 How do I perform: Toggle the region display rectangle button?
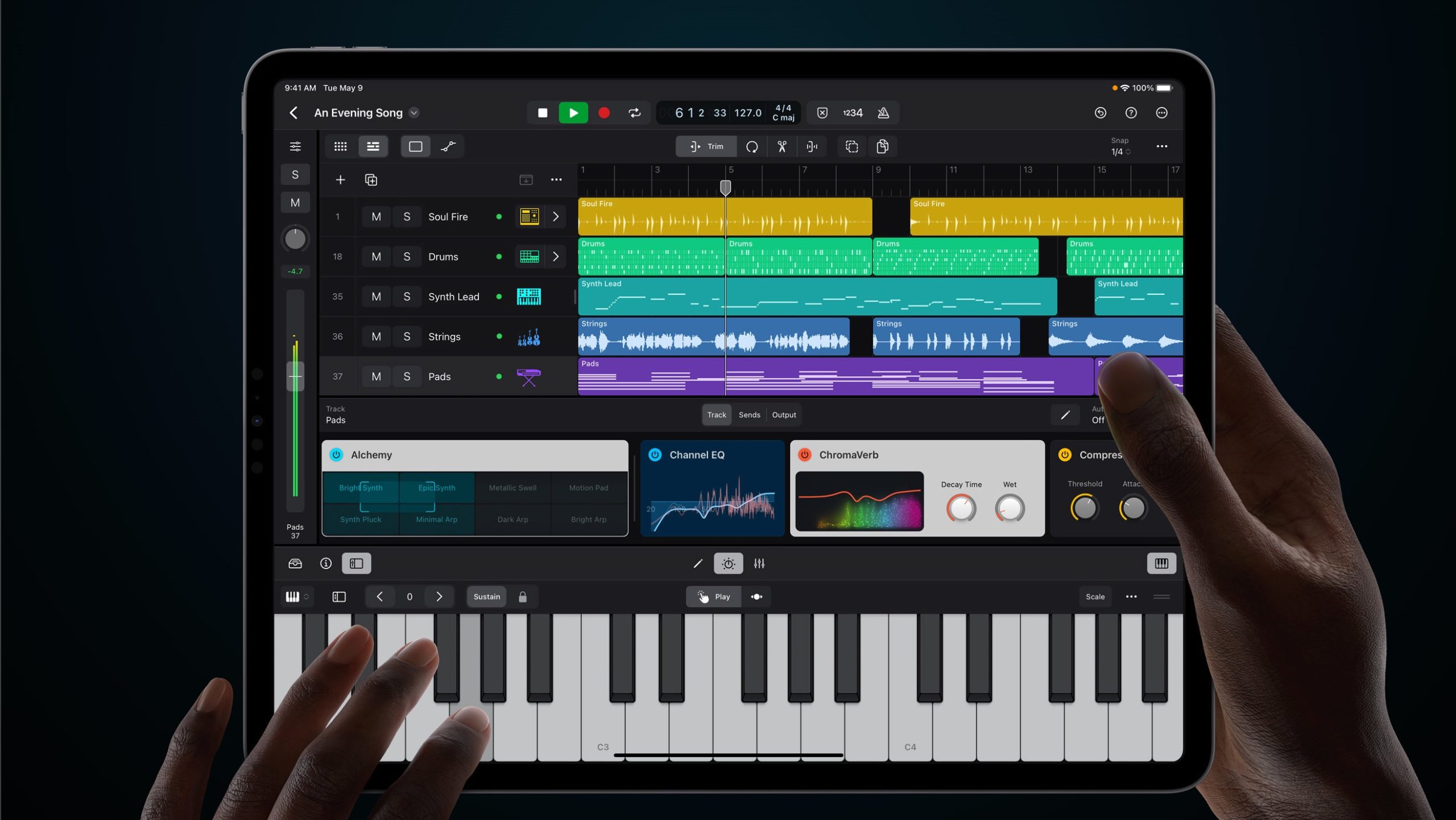416,147
